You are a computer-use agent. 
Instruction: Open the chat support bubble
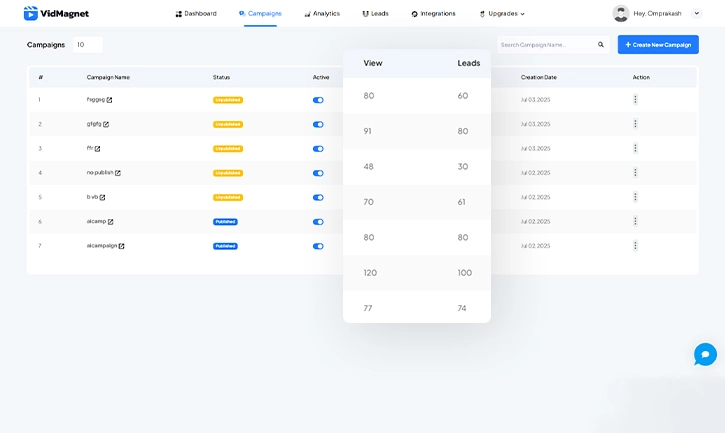click(705, 354)
